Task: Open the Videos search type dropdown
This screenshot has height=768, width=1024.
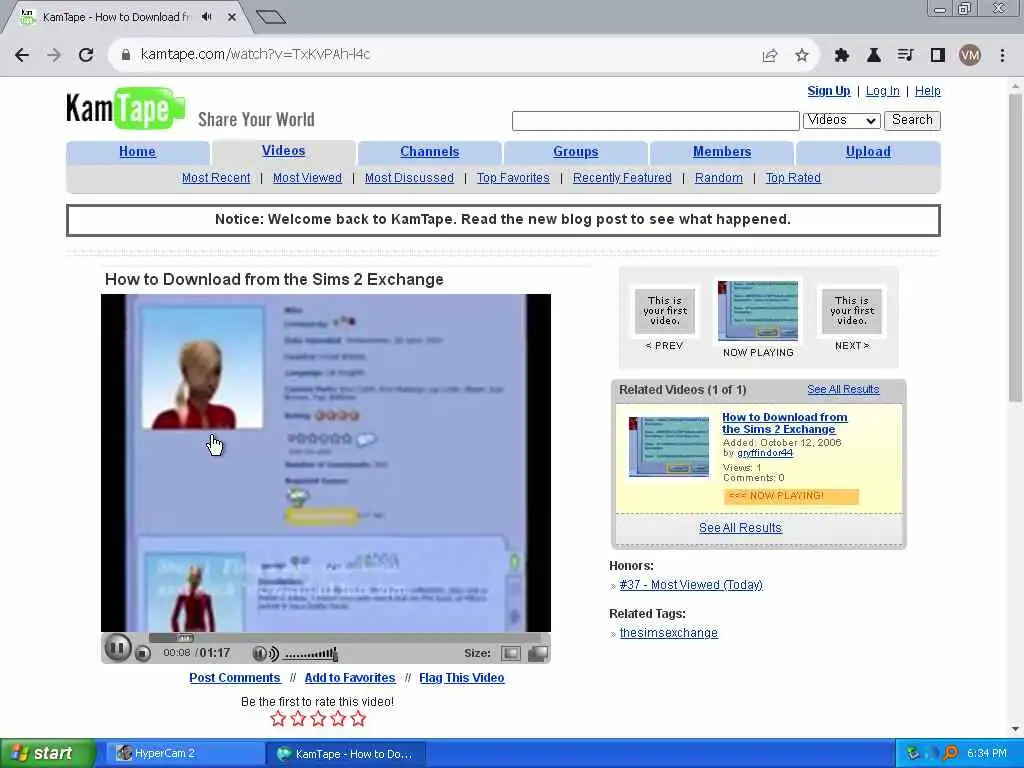Action: tap(841, 120)
